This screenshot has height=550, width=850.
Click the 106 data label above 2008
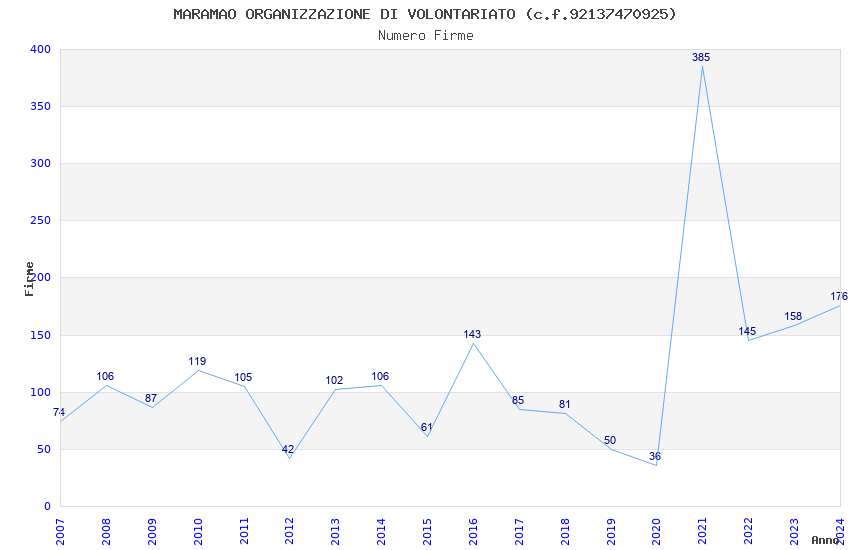coord(105,377)
